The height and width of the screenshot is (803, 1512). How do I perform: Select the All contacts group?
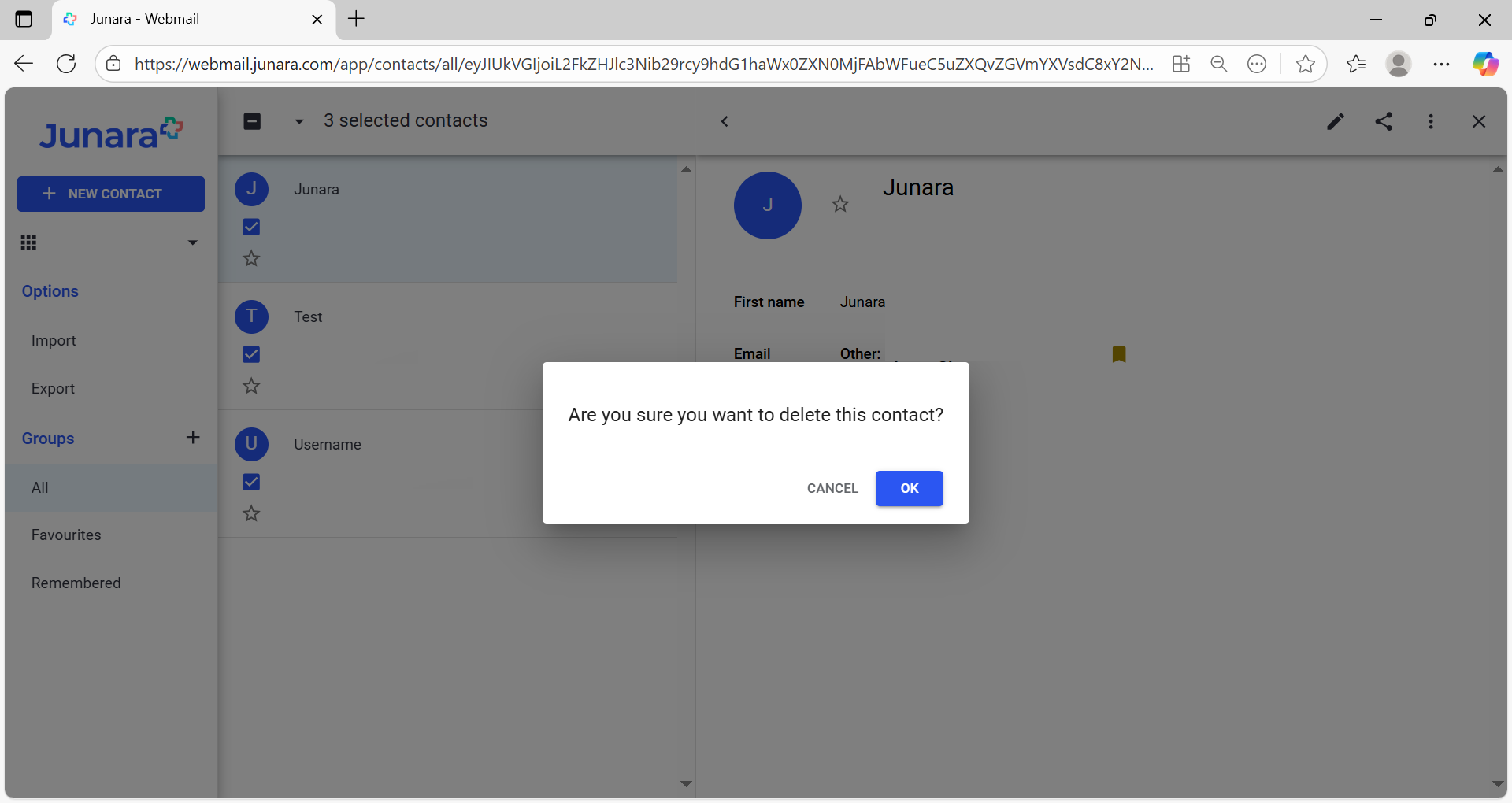(111, 488)
